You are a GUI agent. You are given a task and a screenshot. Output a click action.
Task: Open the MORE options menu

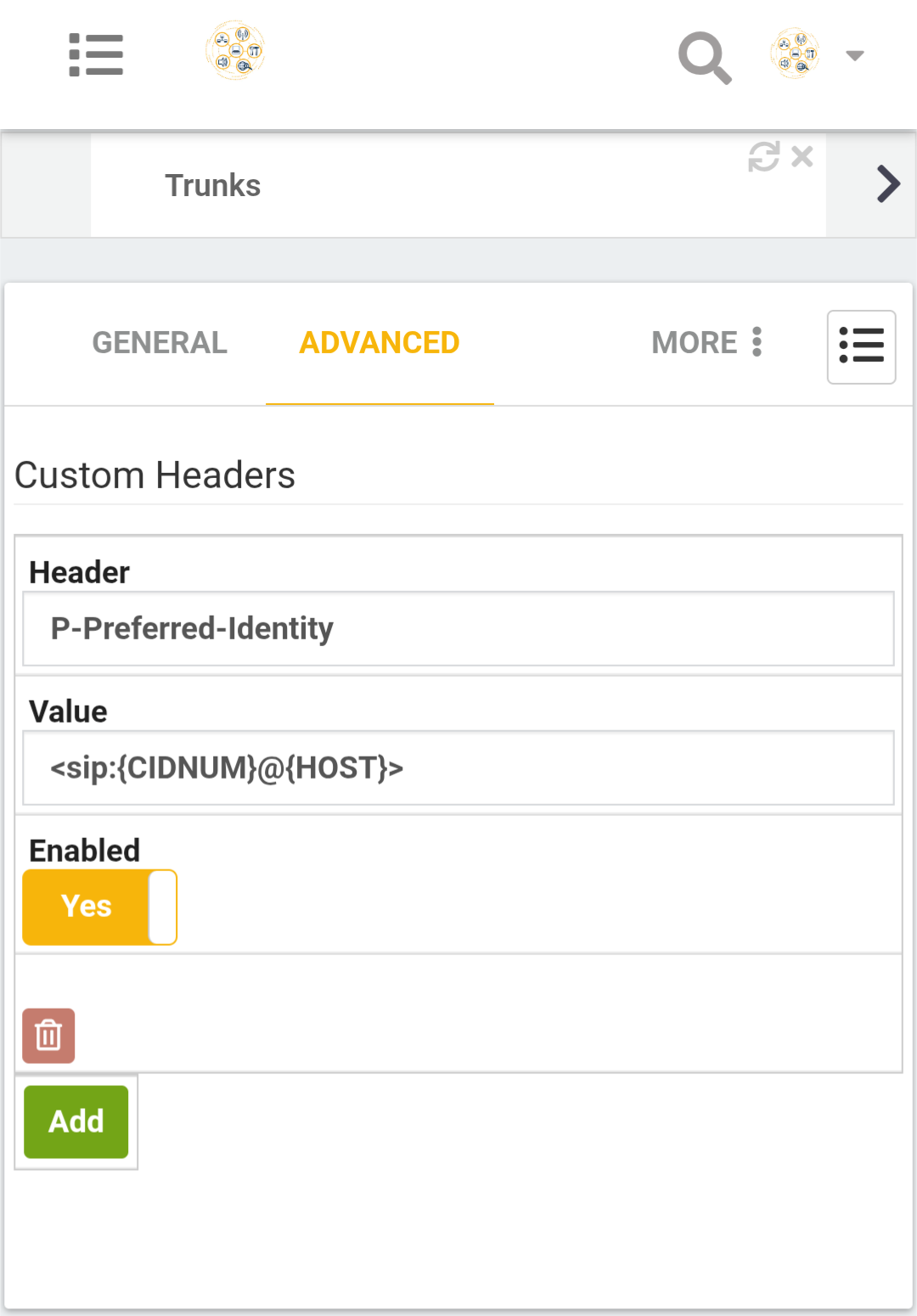[706, 343]
